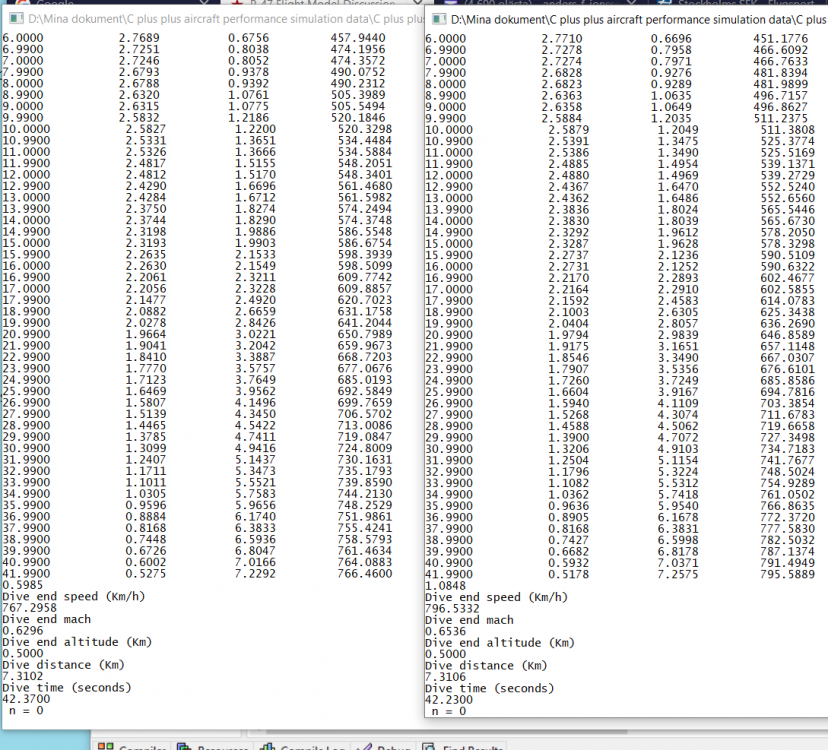Click the Resources panel icon
828x750 pixels.
184,744
